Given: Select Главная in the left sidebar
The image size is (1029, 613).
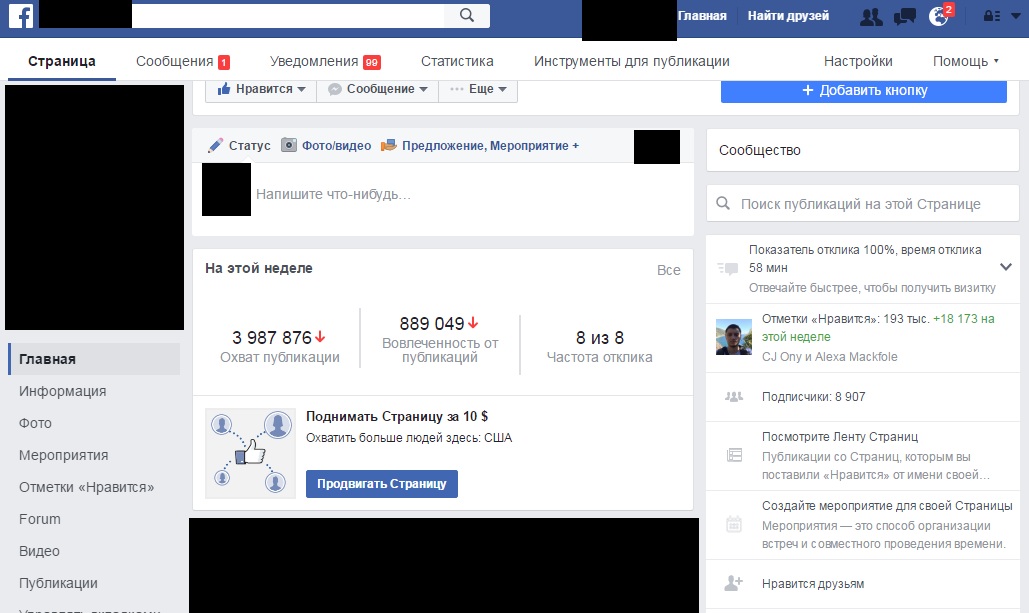Looking at the screenshot, I should [94, 359].
